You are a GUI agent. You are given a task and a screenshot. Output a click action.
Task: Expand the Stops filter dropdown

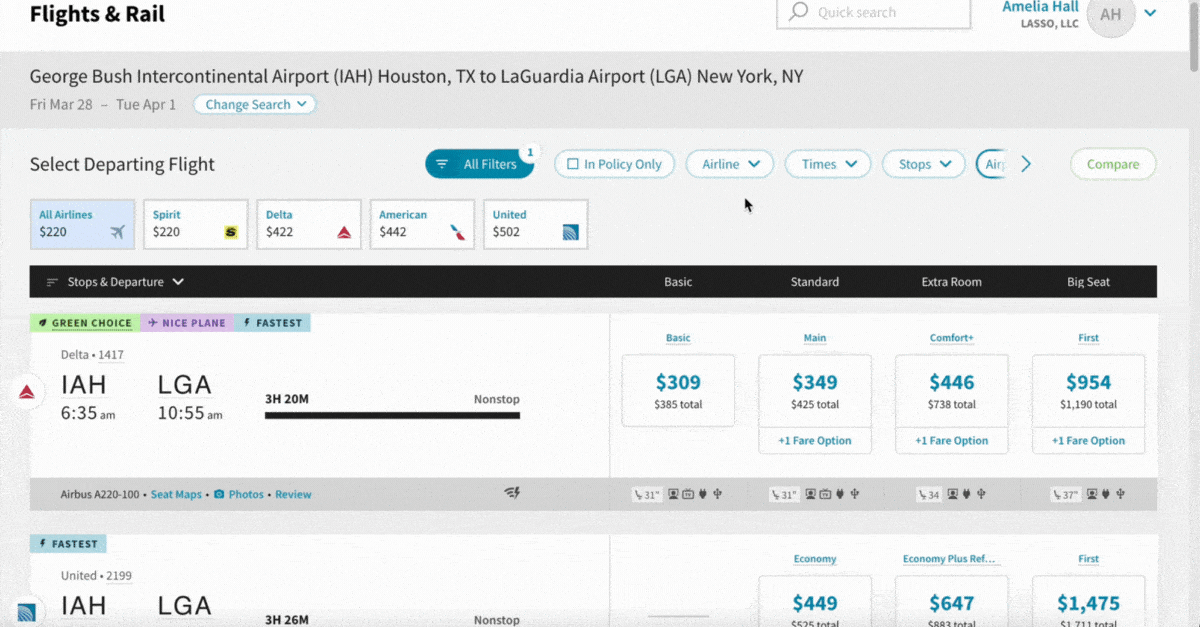point(923,164)
